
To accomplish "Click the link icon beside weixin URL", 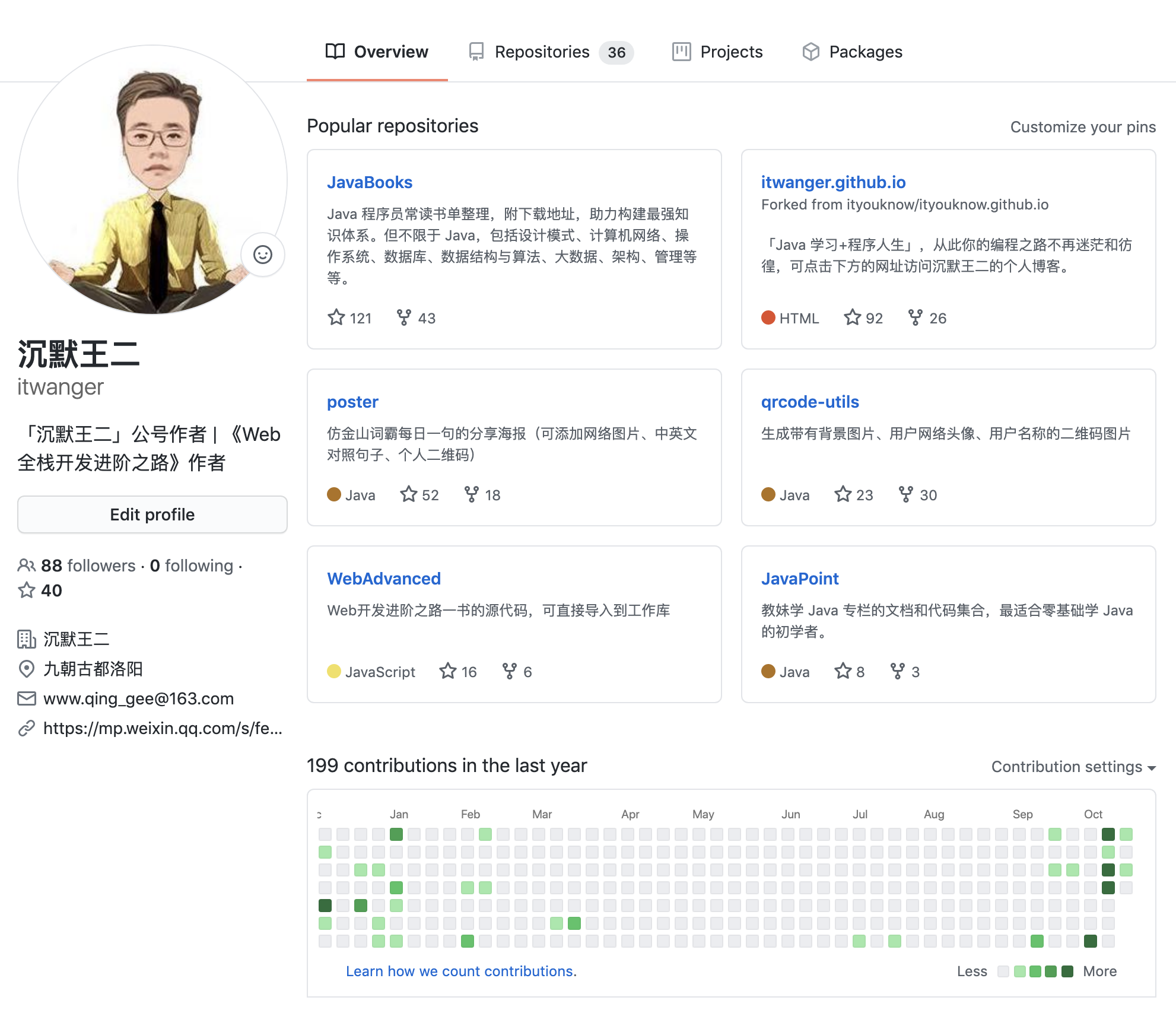I will (x=26, y=728).
